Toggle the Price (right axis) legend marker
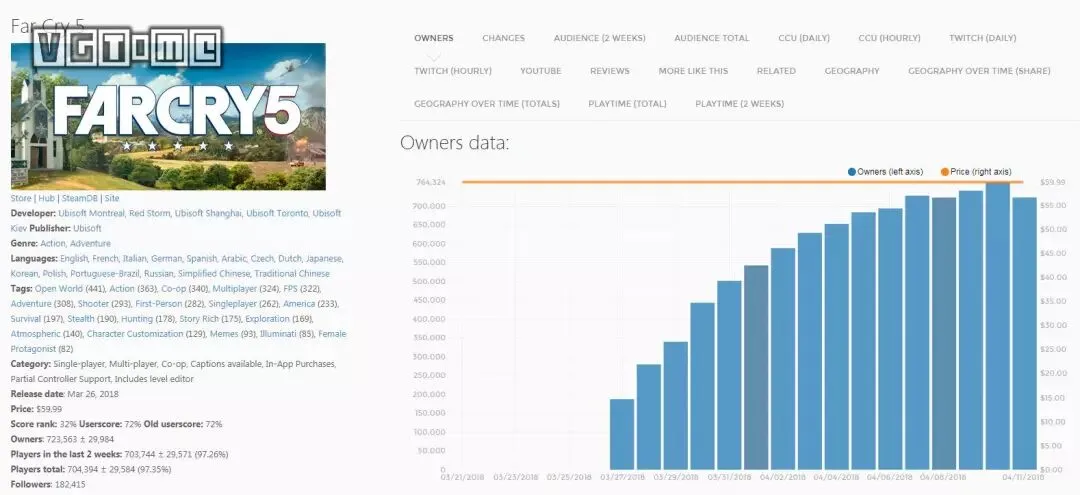Screen dimensions: 1080x495 click(944, 171)
